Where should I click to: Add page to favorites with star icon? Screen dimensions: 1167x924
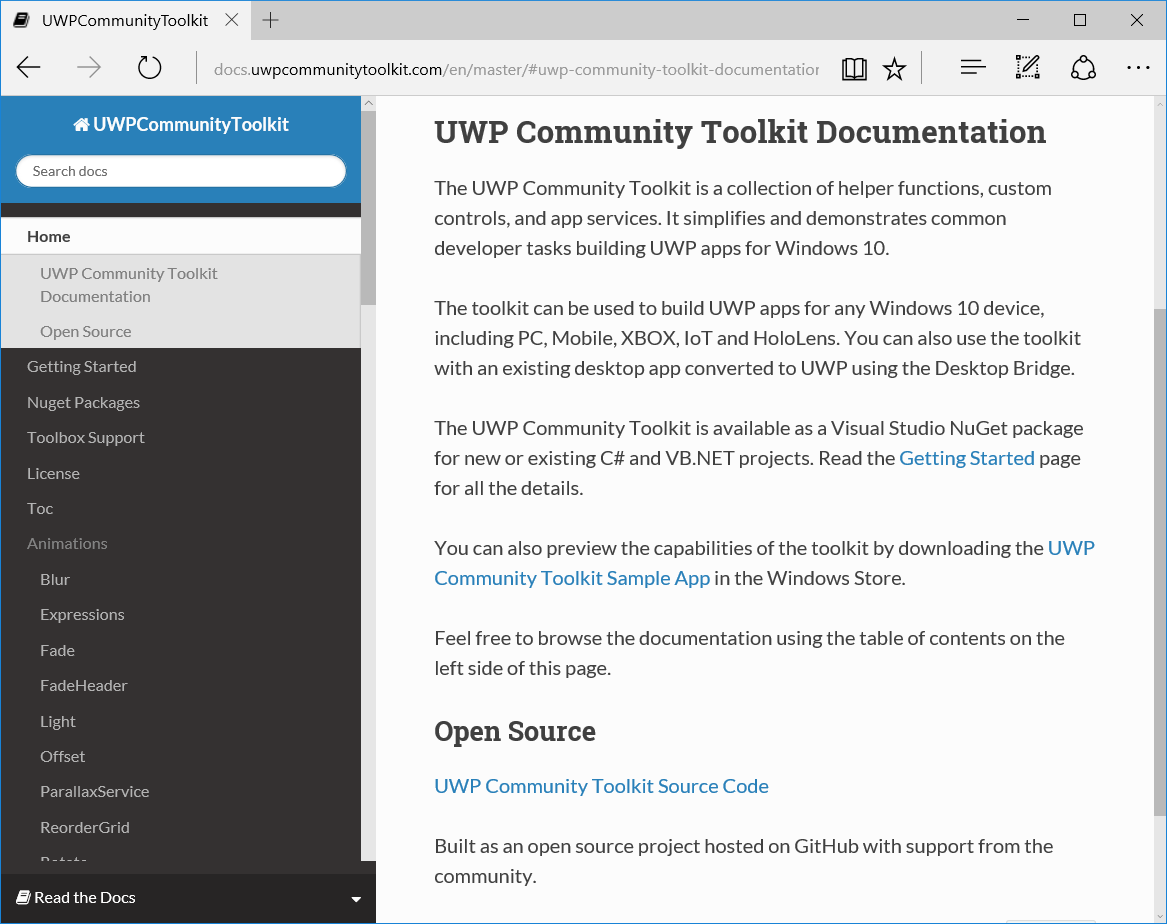tap(894, 68)
